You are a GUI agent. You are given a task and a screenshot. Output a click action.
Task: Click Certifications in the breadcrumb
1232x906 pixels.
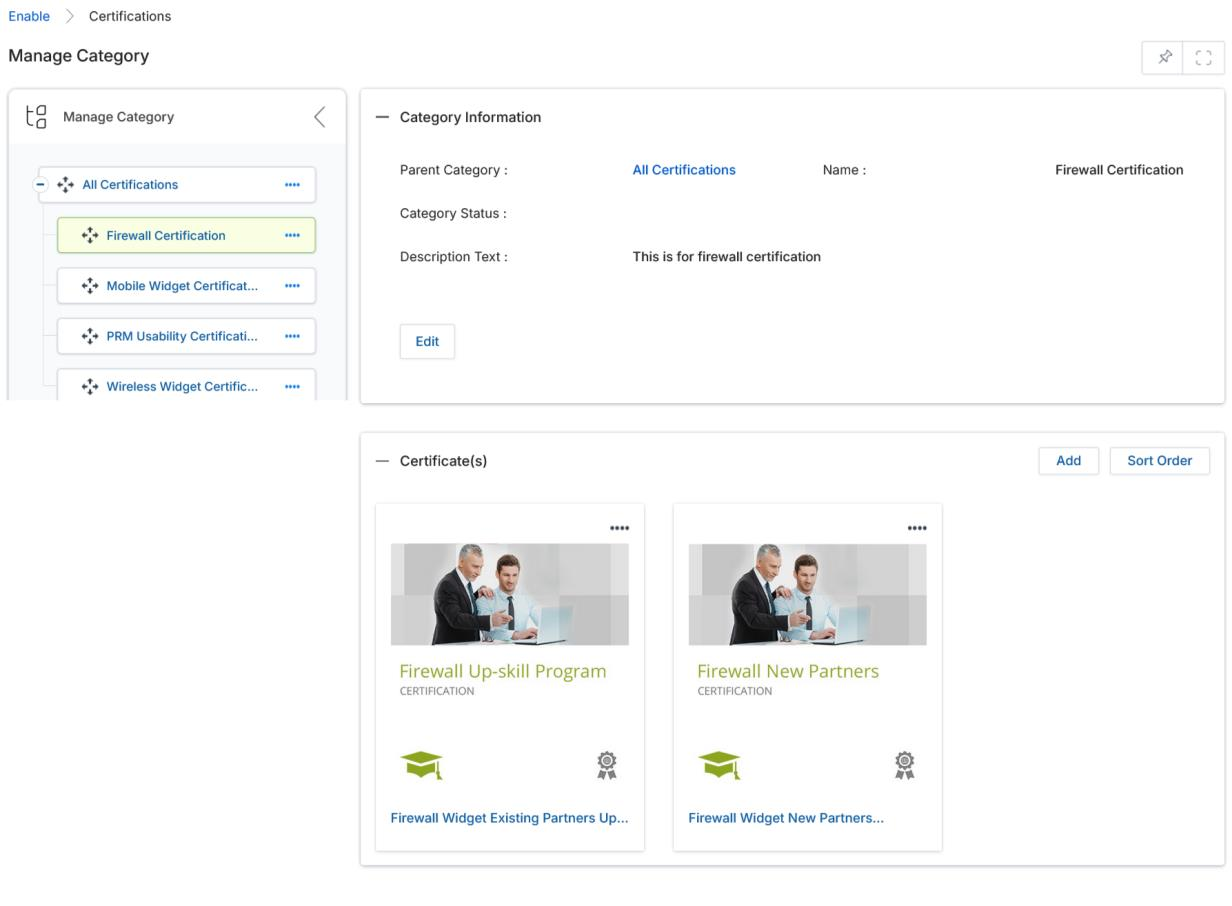coord(130,16)
